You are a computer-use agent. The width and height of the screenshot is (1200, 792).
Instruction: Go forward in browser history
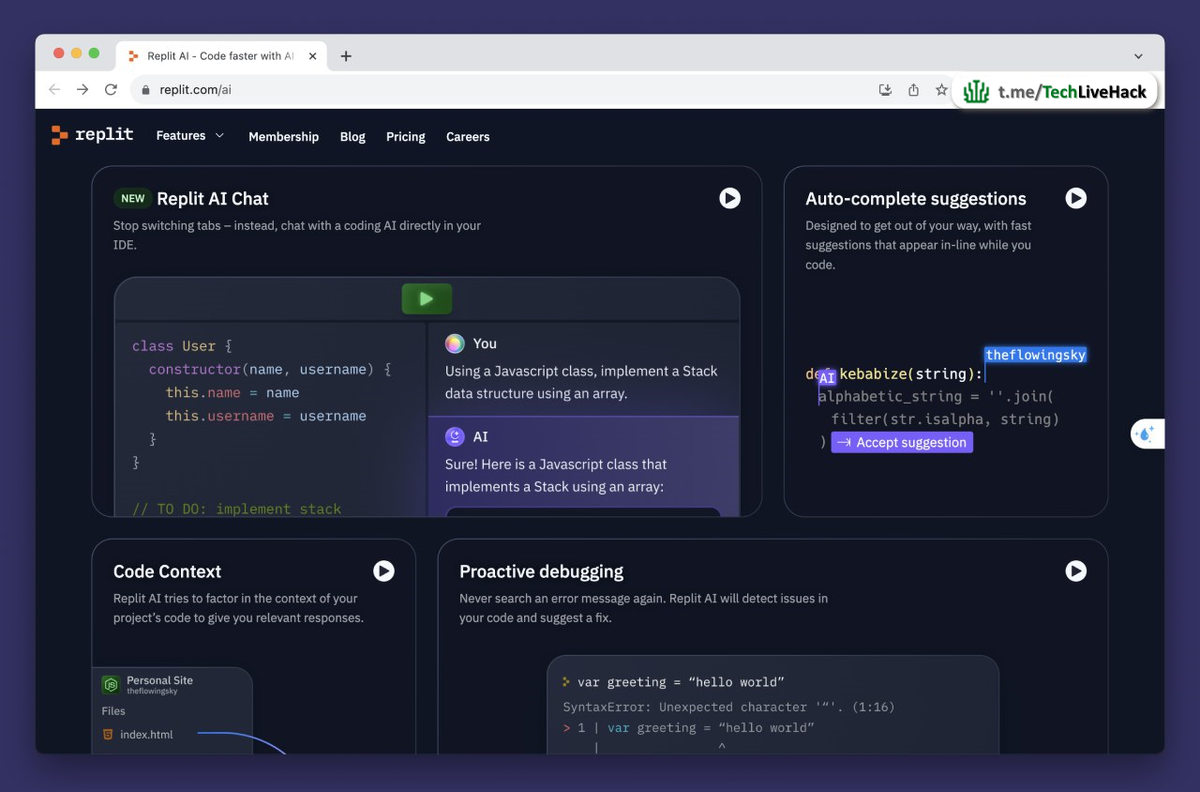pyautogui.click(x=83, y=90)
